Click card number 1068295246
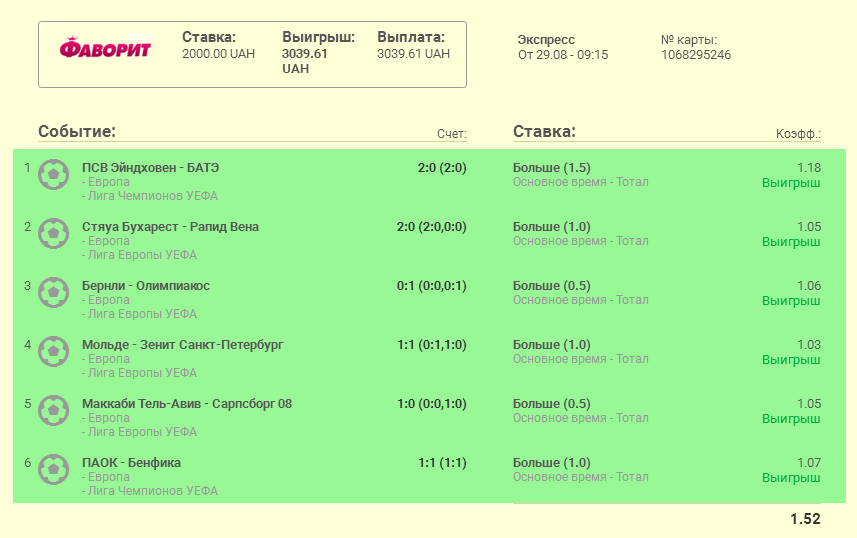 click(x=696, y=55)
